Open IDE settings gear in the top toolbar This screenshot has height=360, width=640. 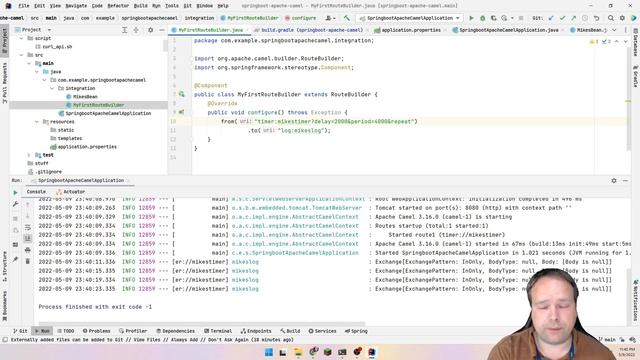622,18
